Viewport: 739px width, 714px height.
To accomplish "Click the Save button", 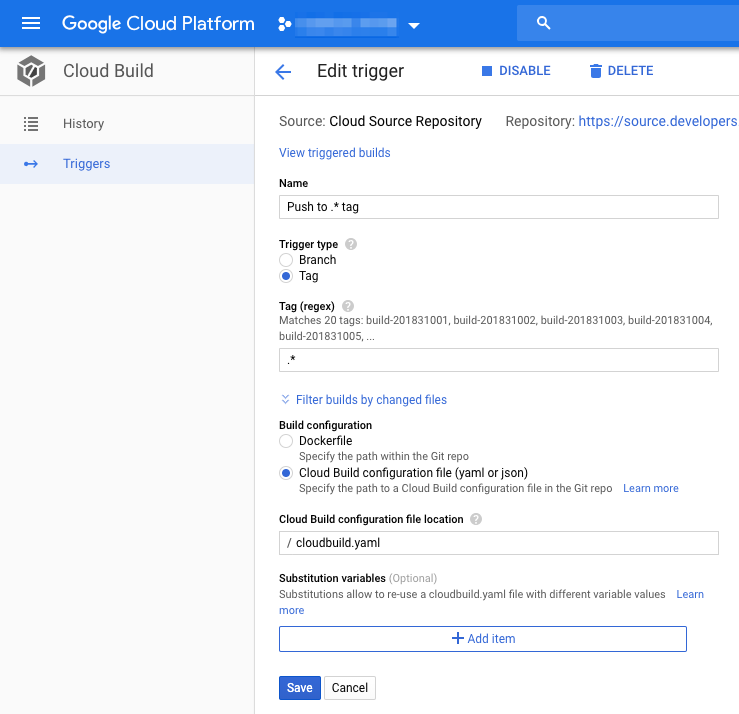I will pyautogui.click(x=300, y=688).
